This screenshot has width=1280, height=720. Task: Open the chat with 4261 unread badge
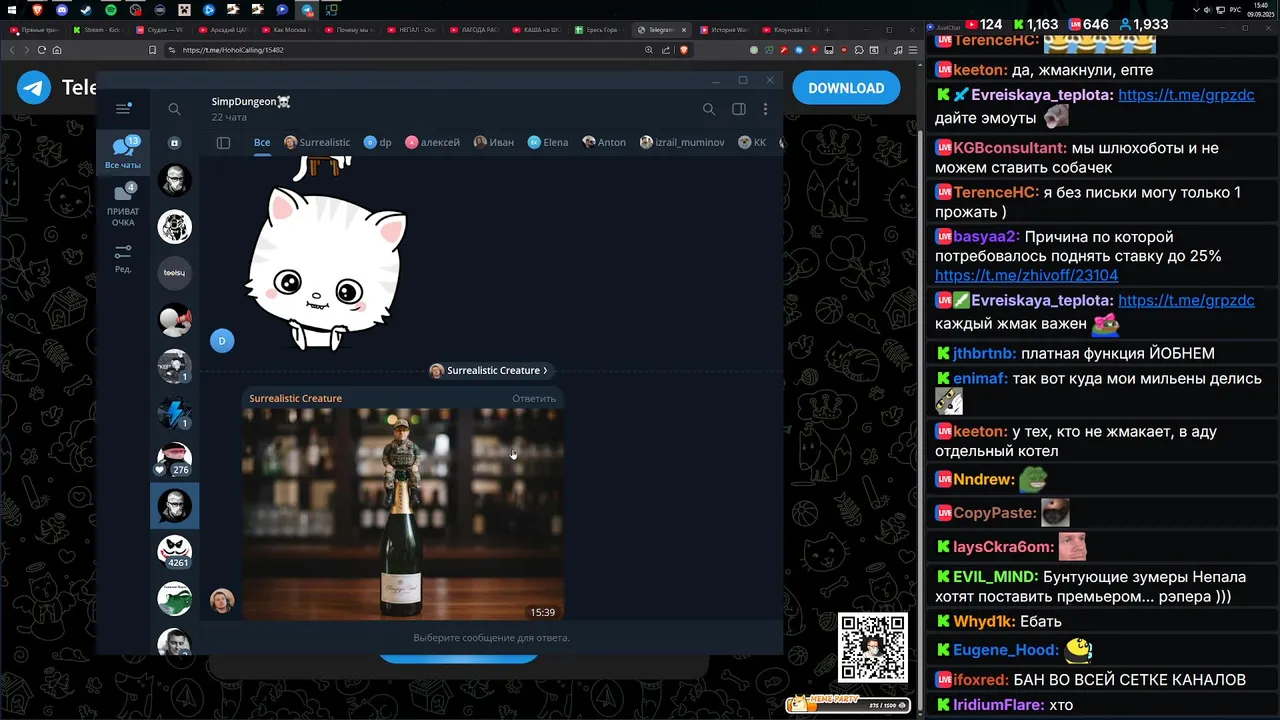coord(174,552)
